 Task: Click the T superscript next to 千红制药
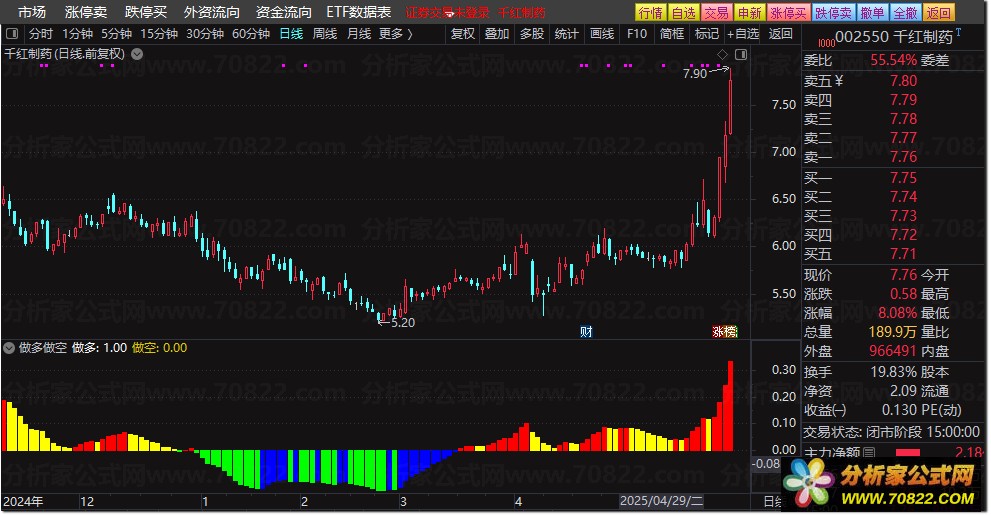(958, 32)
